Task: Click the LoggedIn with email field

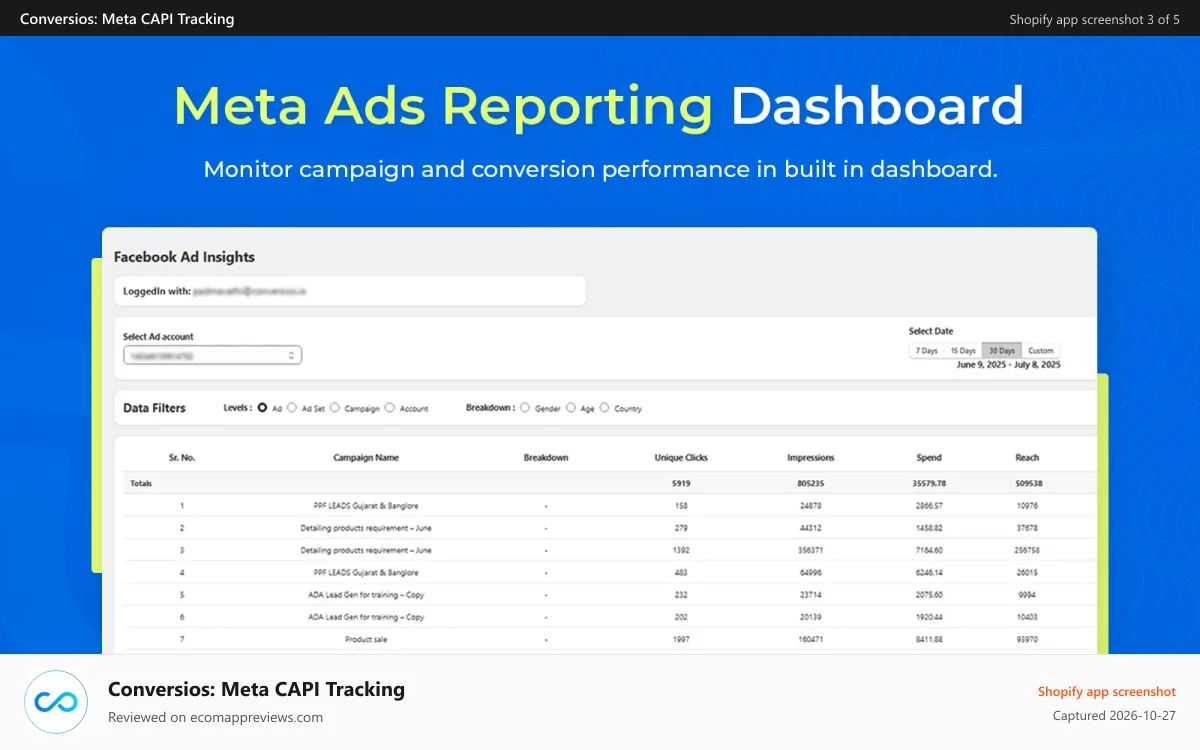Action: (x=349, y=291)
